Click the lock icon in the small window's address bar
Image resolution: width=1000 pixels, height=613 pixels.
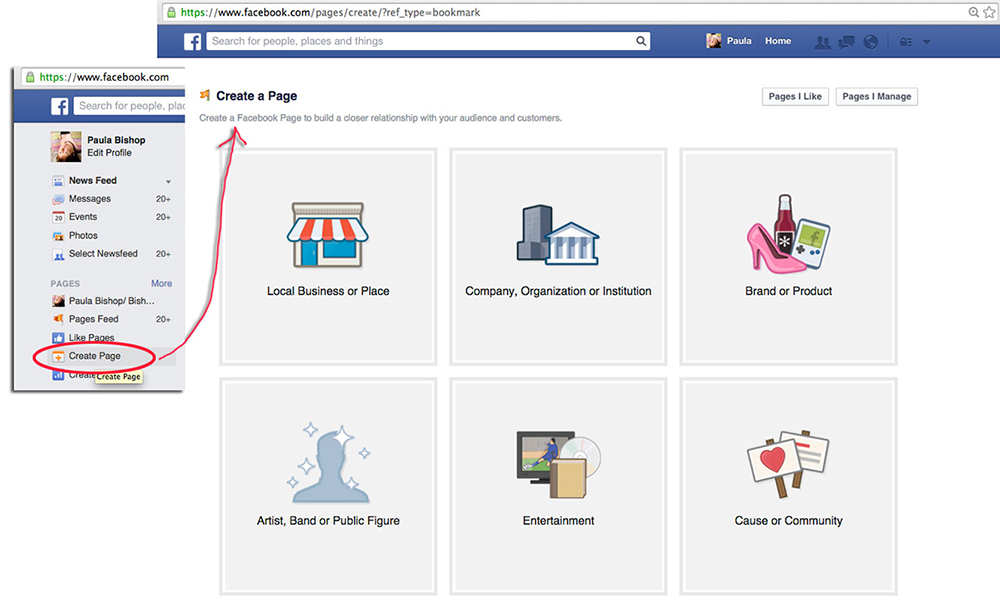click(x=30, y=77)
